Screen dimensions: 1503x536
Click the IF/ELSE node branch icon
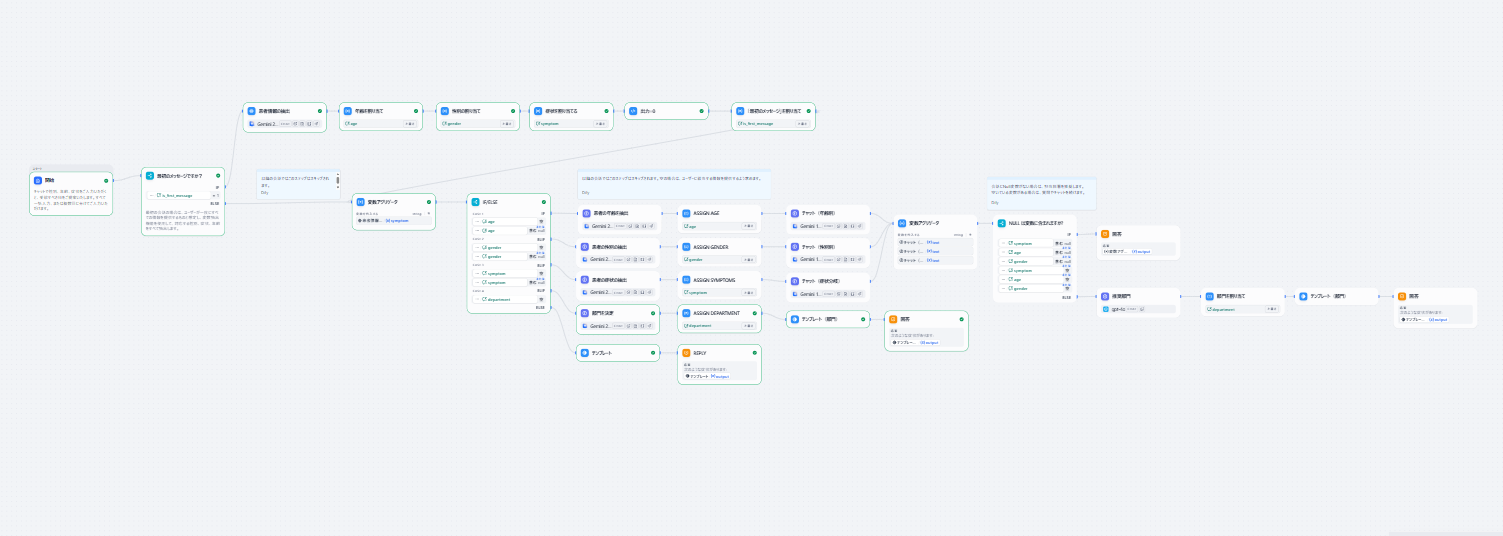[x=475, y=201]
